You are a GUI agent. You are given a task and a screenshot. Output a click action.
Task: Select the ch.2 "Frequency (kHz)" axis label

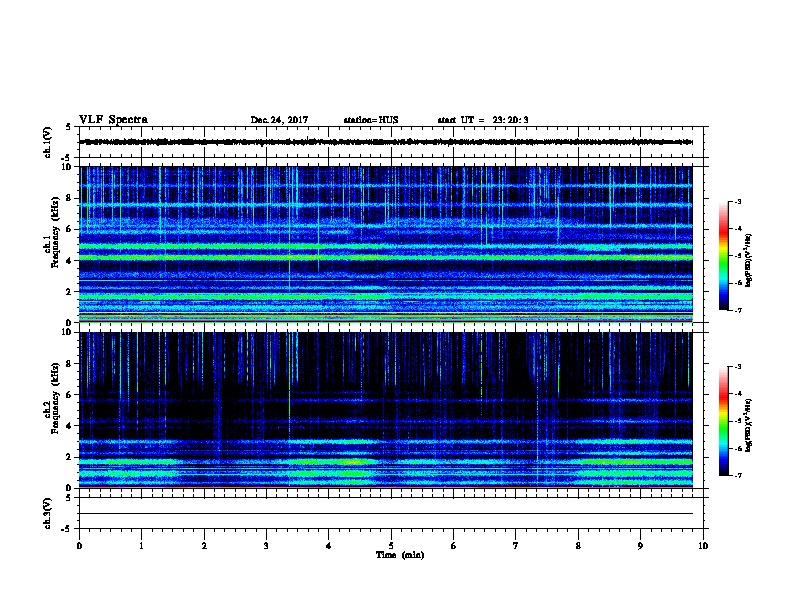(56, 398)
